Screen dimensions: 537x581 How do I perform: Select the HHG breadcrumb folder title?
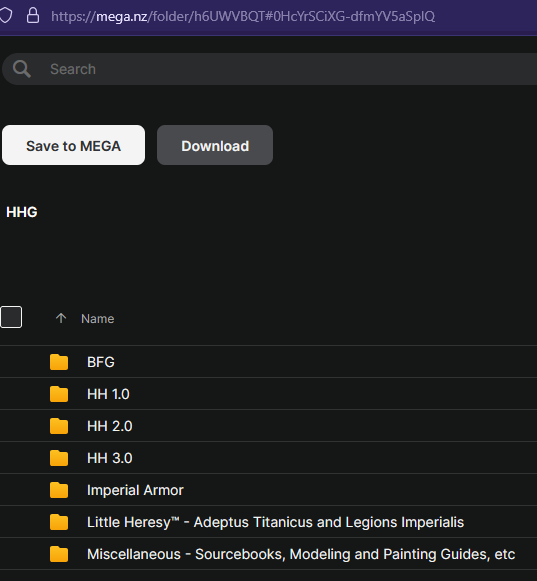(22, 212)
